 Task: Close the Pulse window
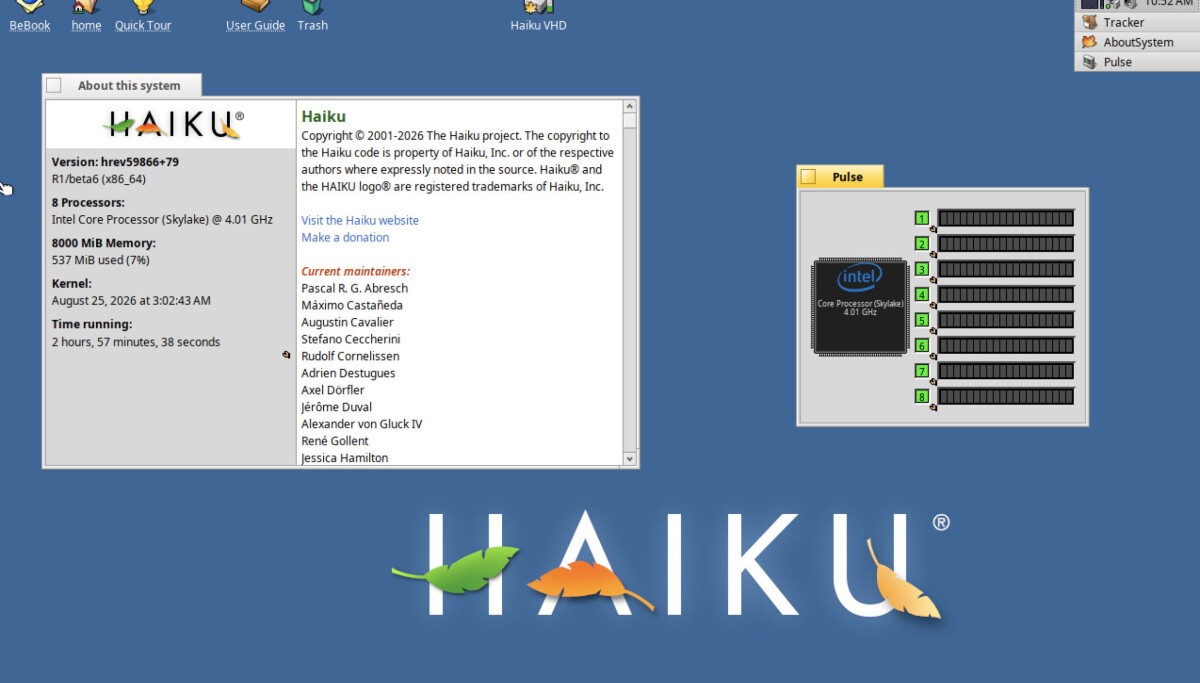[x=808, y=177]
